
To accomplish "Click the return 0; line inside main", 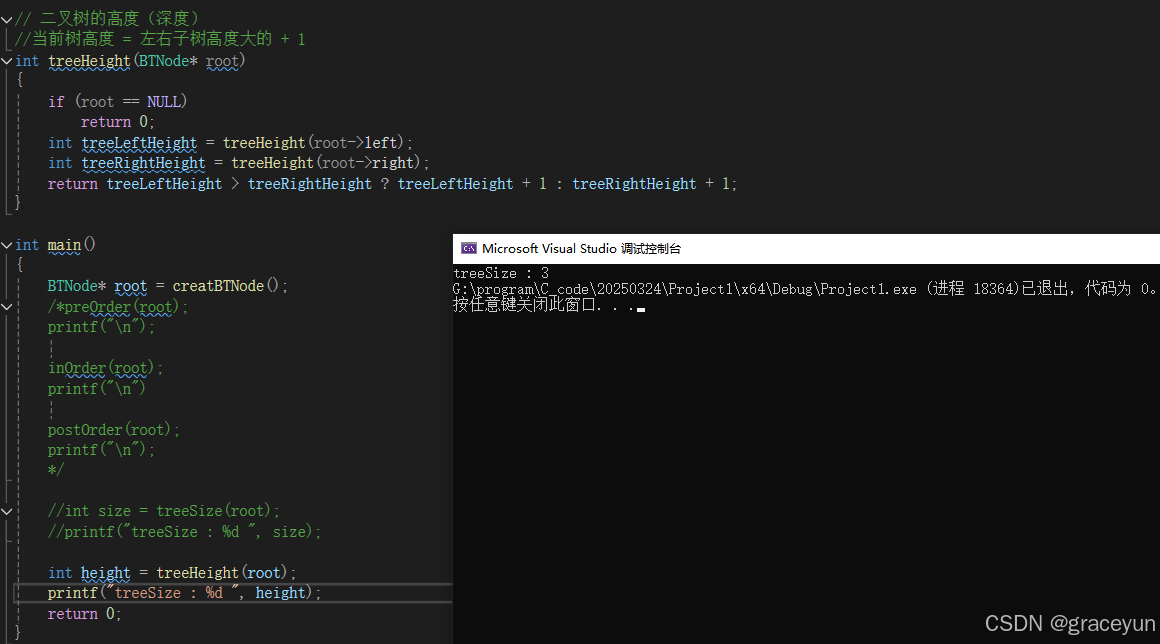I will [x=84, y=614].
